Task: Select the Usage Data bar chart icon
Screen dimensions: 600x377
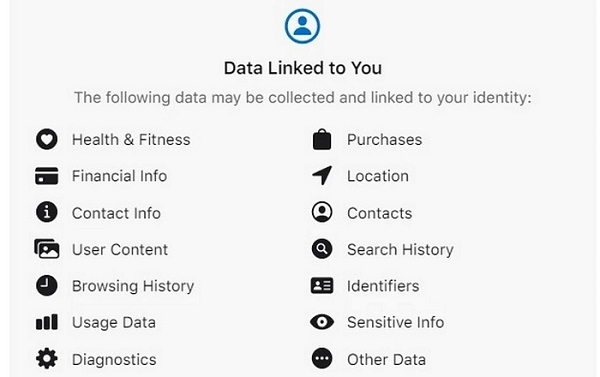Action: 47,322
